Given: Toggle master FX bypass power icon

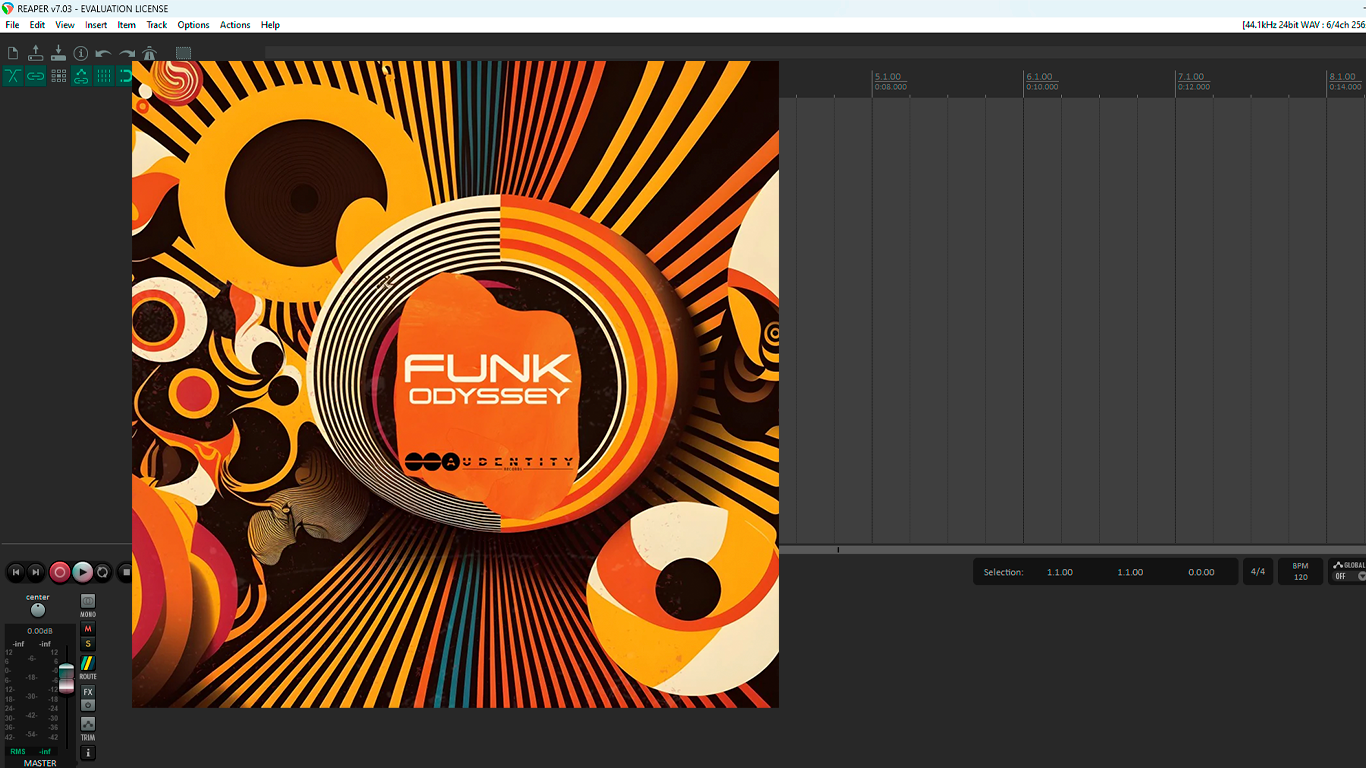Looking at the screenshot, I should pos(88,705).
